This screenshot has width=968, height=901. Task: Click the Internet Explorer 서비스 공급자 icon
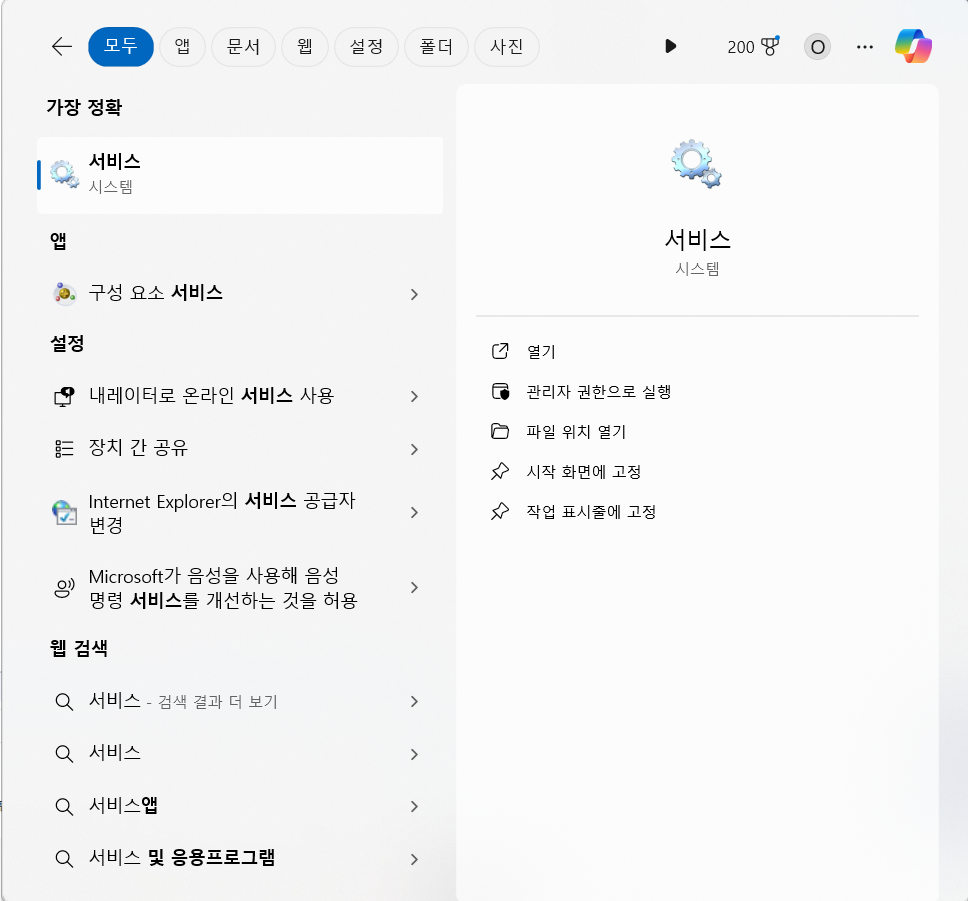click(63, 512)
